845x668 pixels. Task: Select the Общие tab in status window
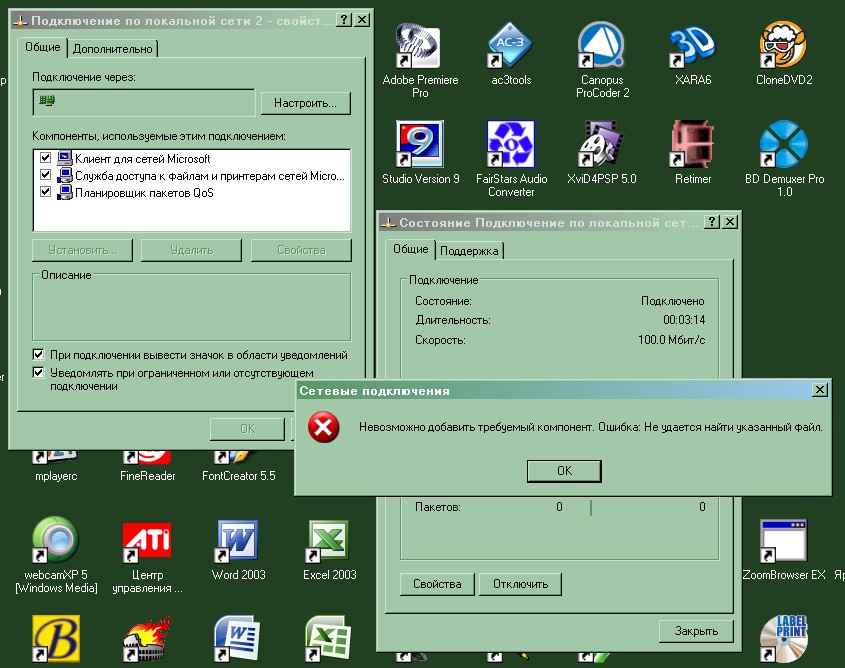tap(410, 249)
